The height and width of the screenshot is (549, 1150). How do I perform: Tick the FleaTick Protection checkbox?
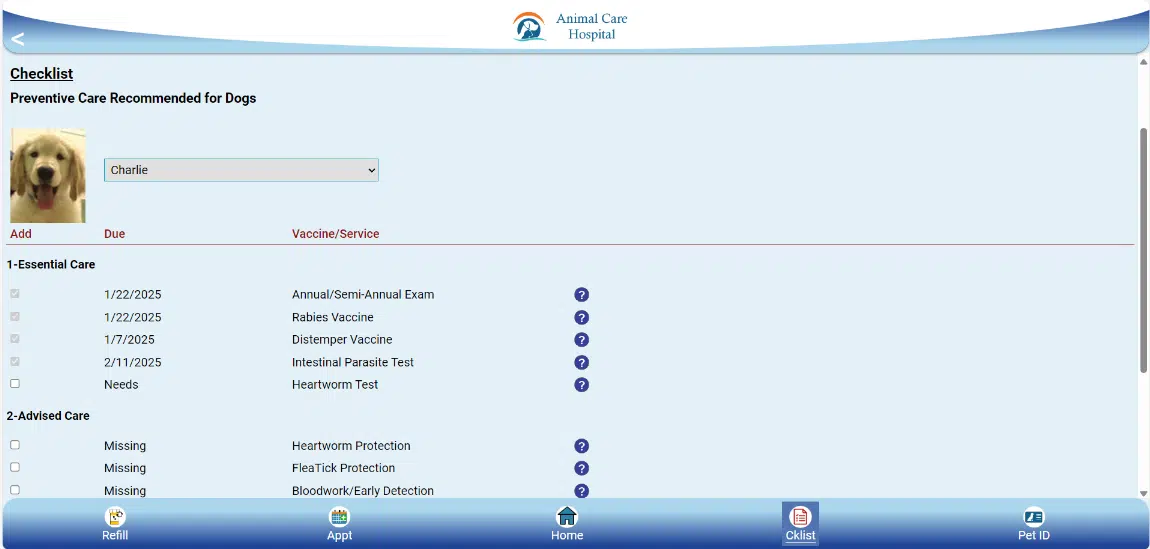click(15, 467)
